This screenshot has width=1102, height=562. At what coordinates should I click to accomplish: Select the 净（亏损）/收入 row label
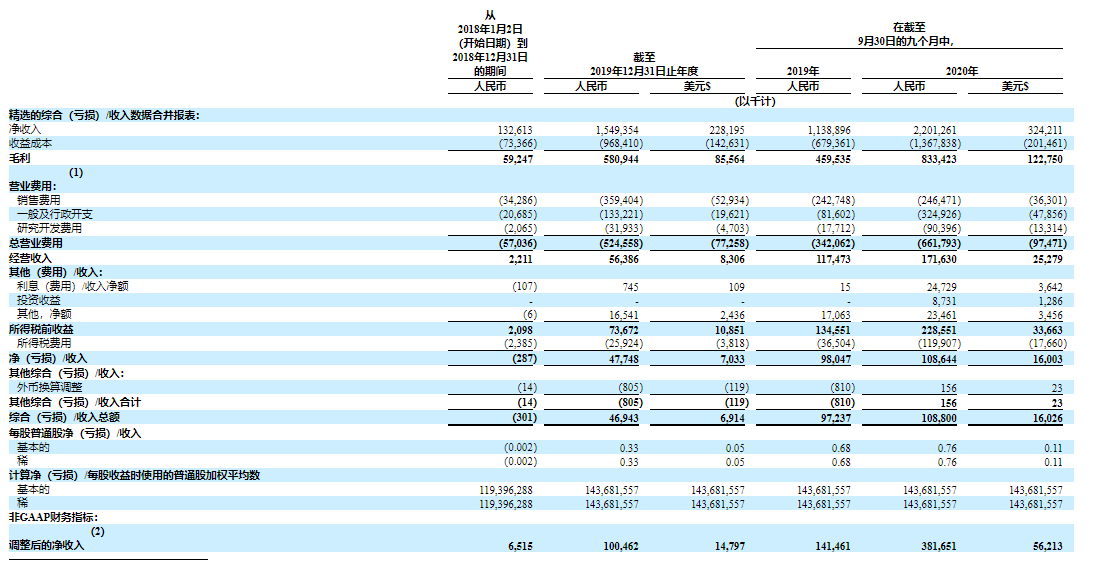coord(47,358)
